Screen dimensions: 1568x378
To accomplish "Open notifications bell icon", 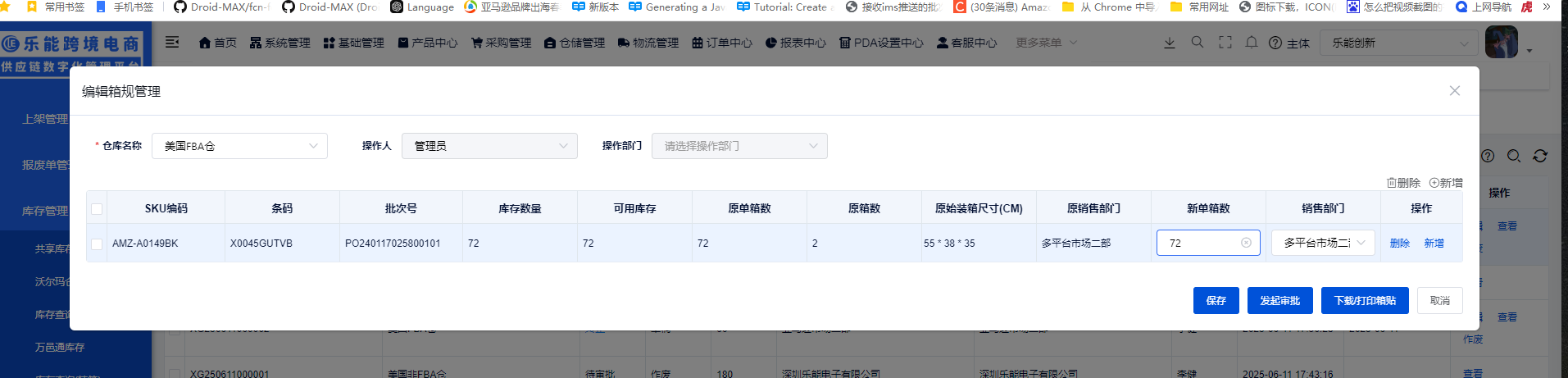I will (1252, 42).
